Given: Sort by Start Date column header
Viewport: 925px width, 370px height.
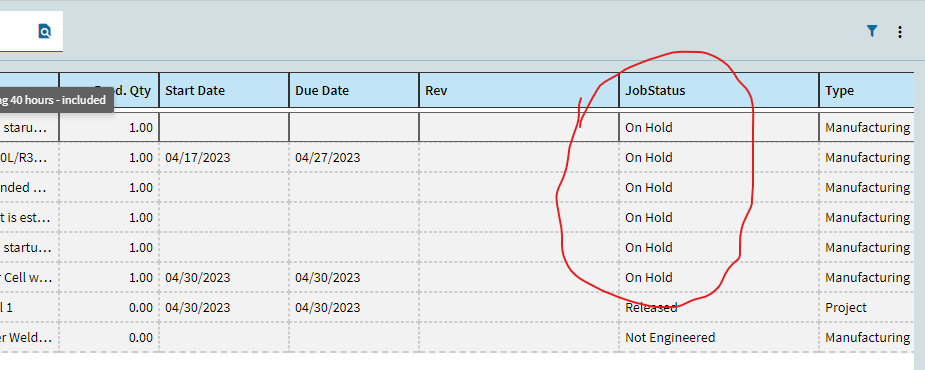Looking at the screenshot, I should click(x=224, y=90).
